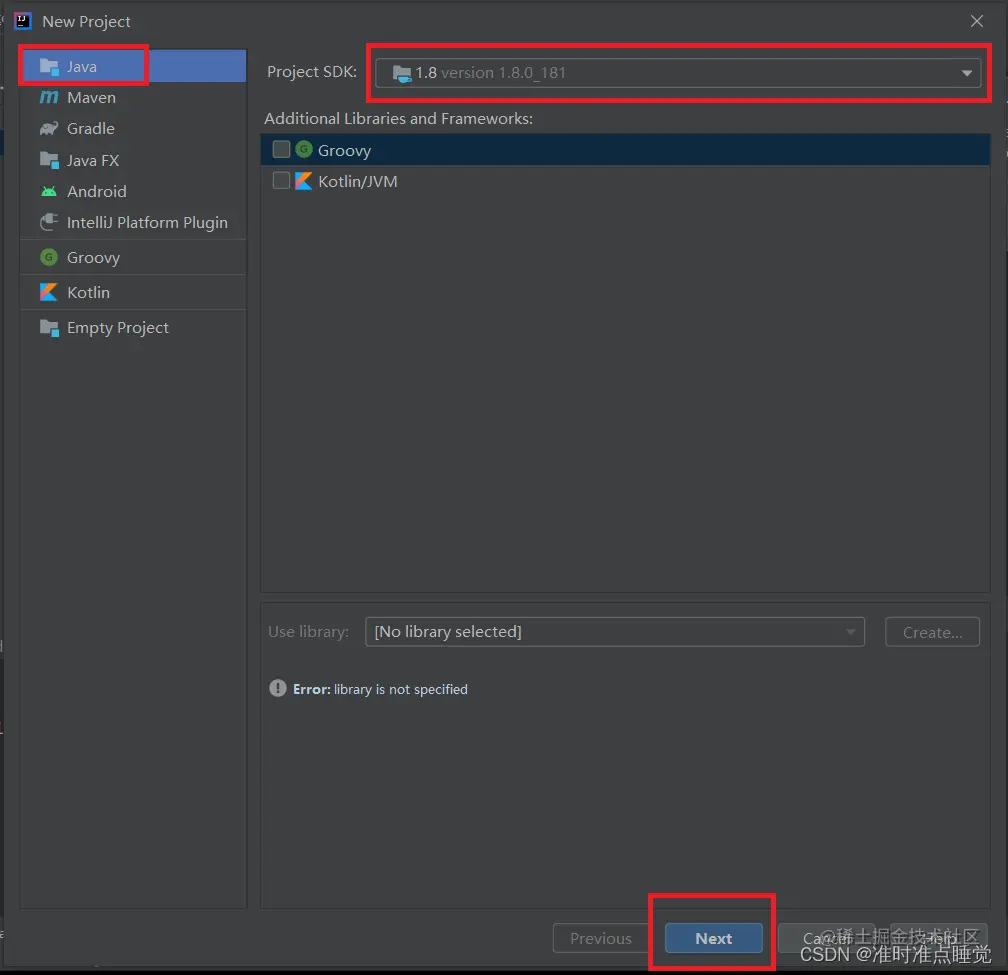The image size is (1008, 975).
Task: Click the Maven 'm' icon
Action: (49, 97)
